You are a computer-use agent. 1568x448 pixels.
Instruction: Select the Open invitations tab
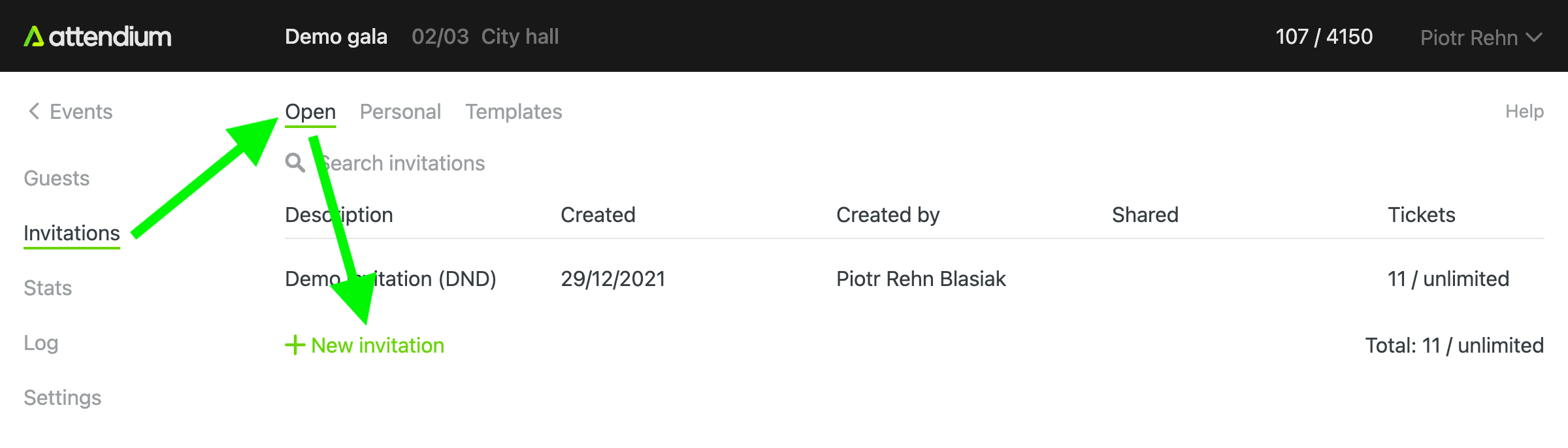[x=310, y=112]
